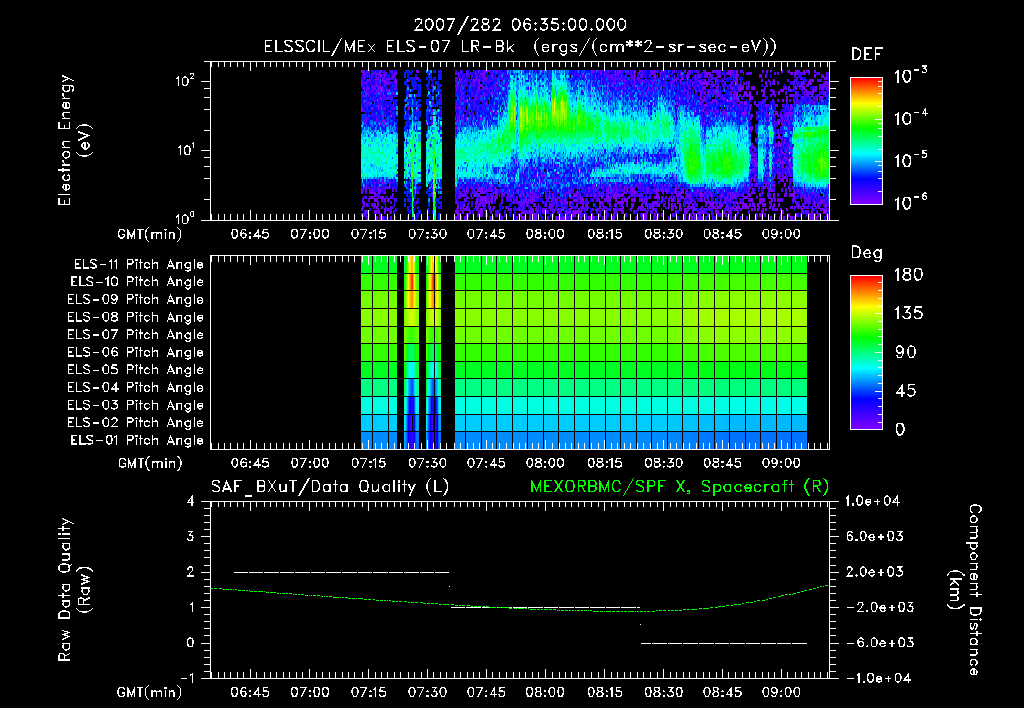This screenshot has width=1024, height=708.
Task: Click the '09:00' tick under the data quality panel
Action: pyautogui.click(x=781, y=692)
